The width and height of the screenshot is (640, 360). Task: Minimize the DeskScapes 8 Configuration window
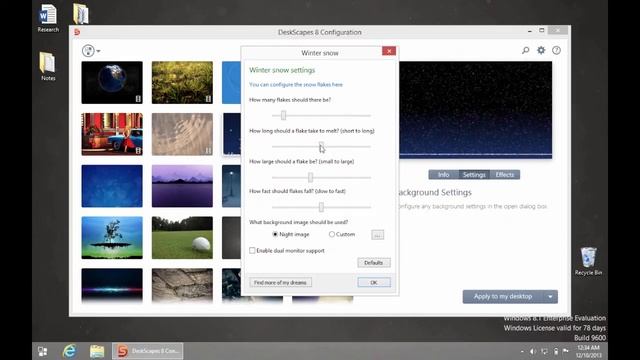tap(529, 31)
